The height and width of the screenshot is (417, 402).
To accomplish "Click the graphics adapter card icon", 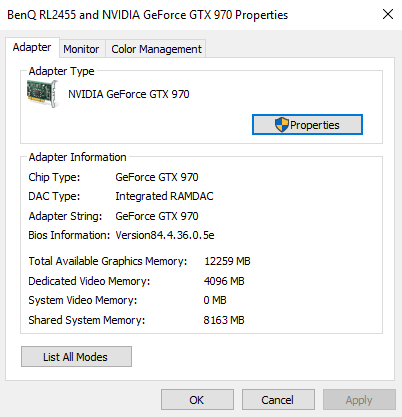I will tap(42, 94).
